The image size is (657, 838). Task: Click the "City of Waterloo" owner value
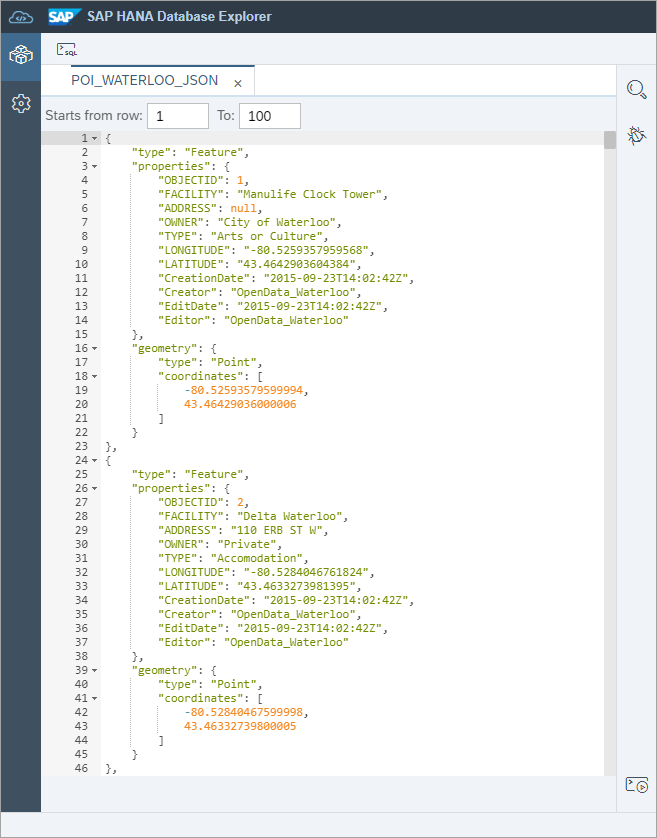(276, 222)
